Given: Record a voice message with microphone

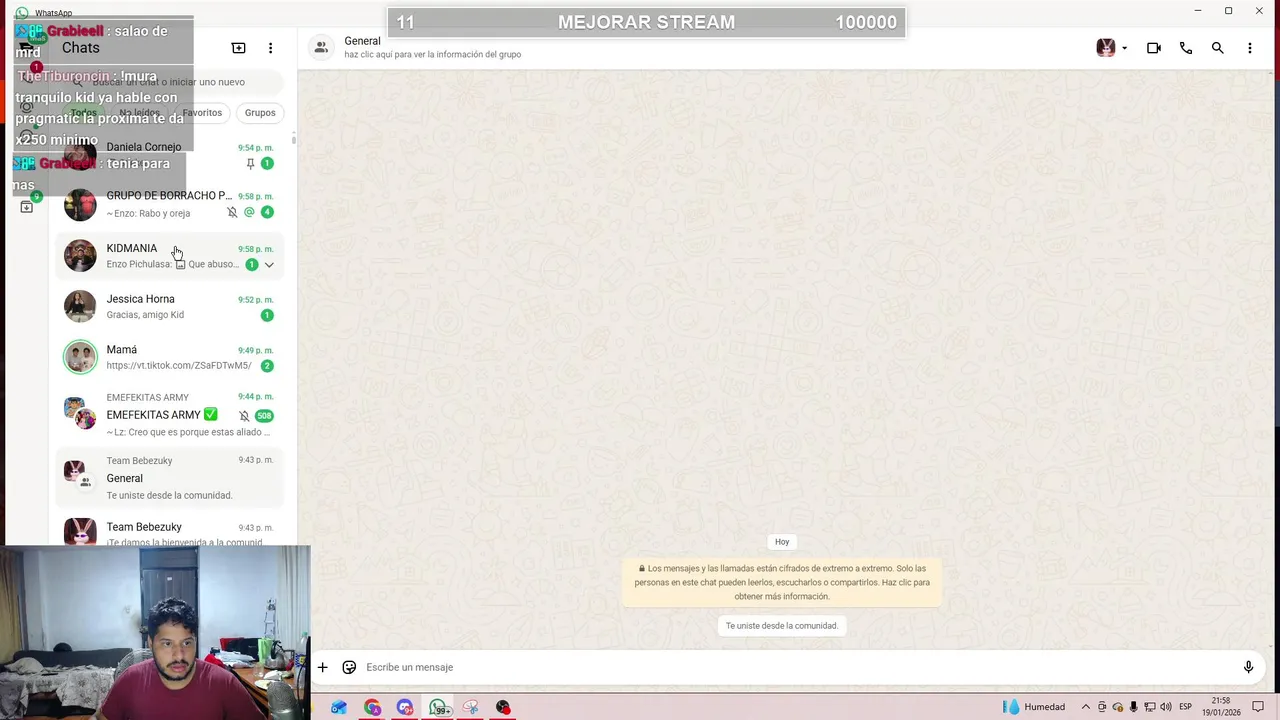Looking at the screenshot, I should click(x=1248, y=667).
